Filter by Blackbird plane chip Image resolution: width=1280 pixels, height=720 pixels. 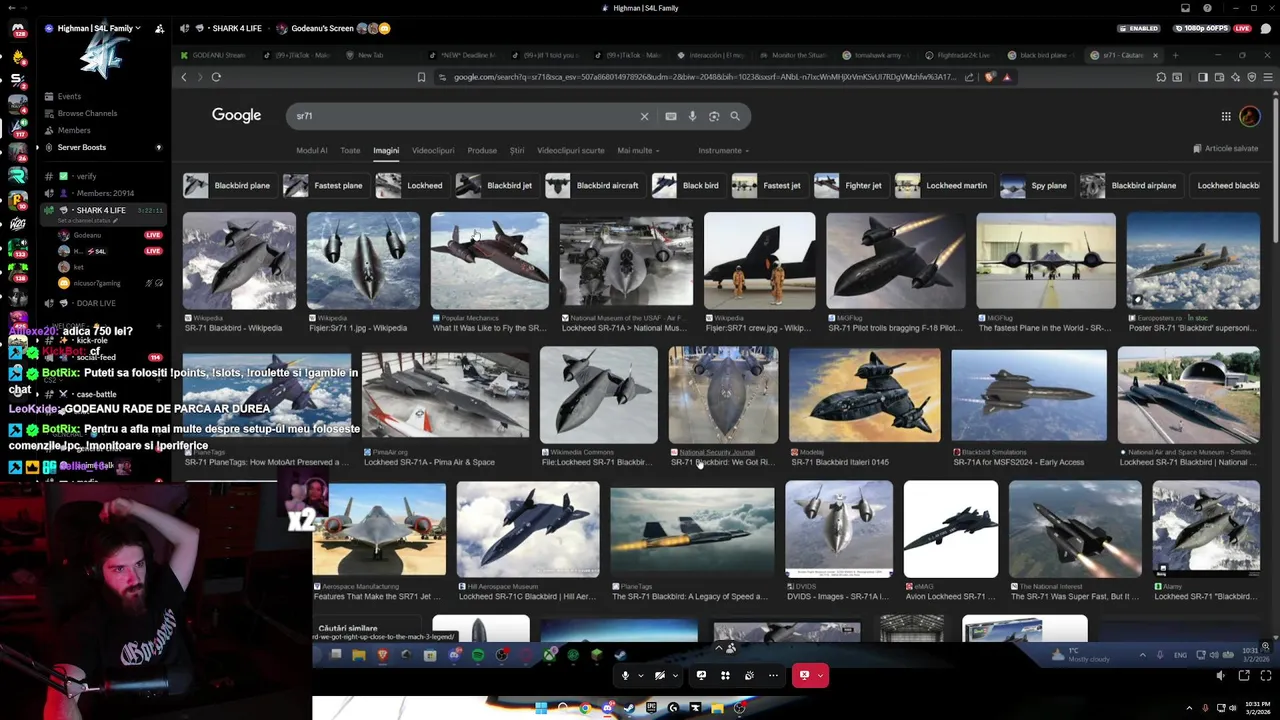[x=228, y=185]
